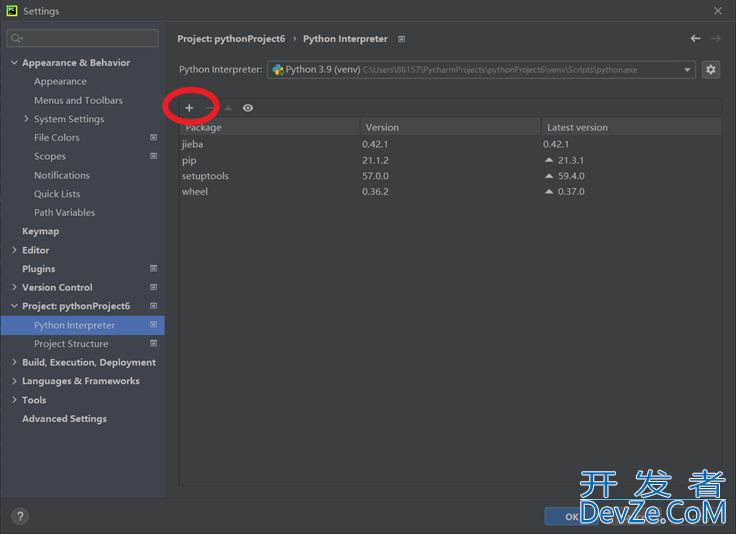Select the jieba package row

click(451, 144)
